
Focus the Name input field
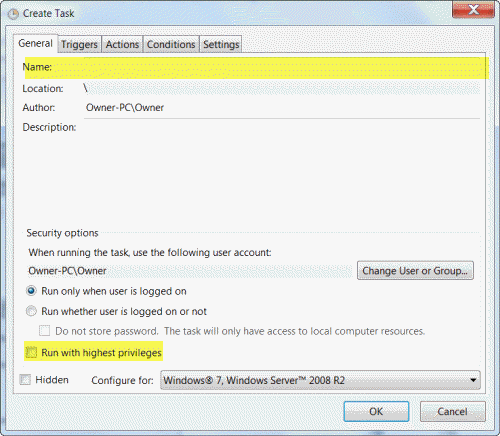tap(282, 68)
